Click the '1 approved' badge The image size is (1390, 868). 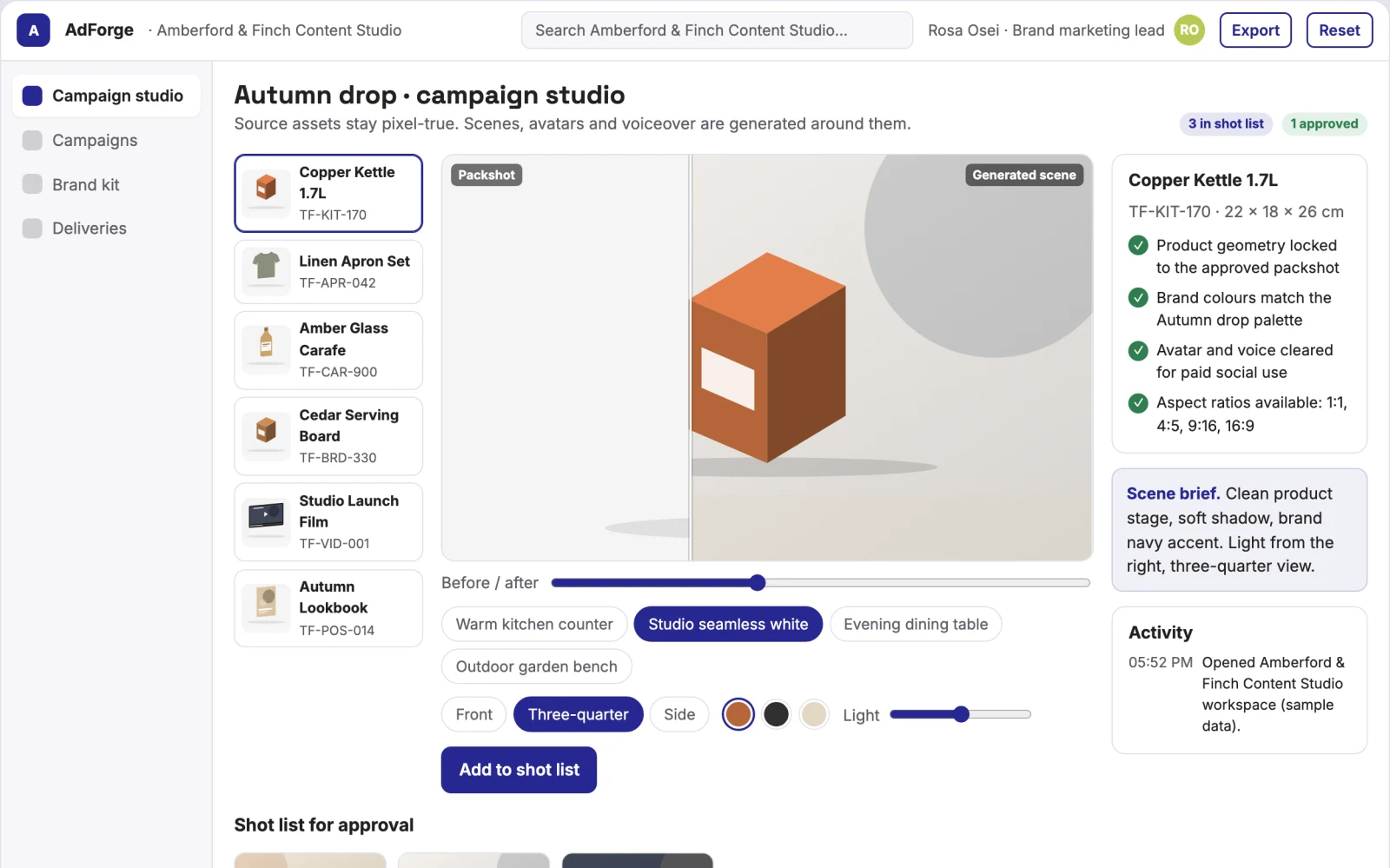[x=1324, y=123]
